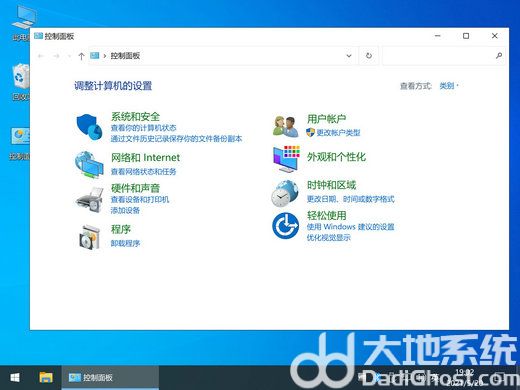Click the 优化视觉显示 link
Screen dimensions: 520x390
click(328, 238)
